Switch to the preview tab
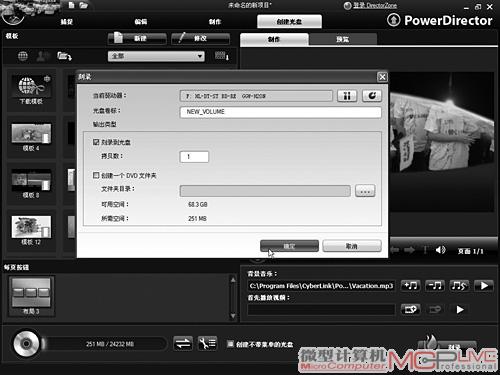 343,39
